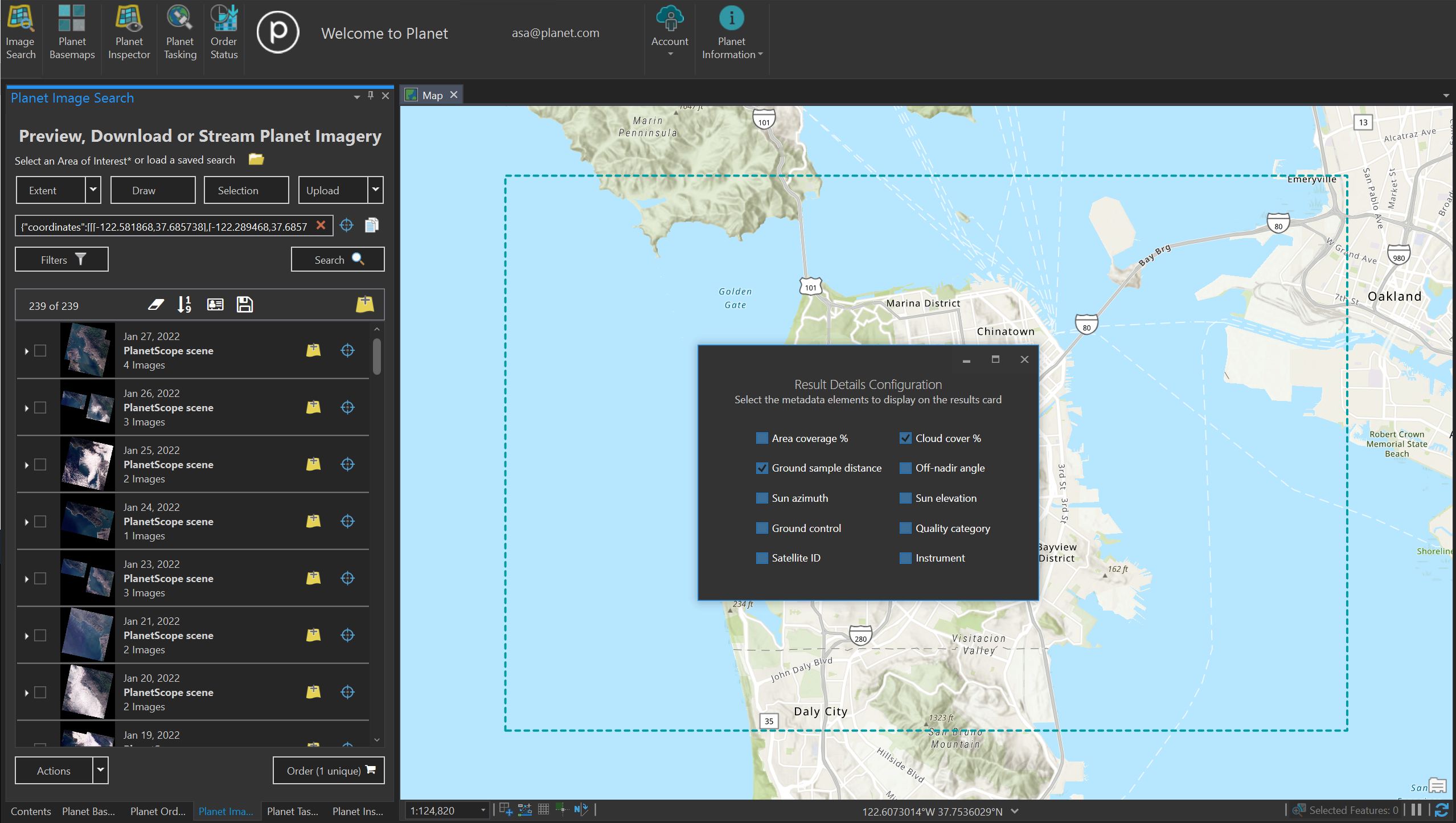Enable Off-nadir angle checkbox
Image resolution: width=1456 pixels, height=823 pixels.
(905, 468)
